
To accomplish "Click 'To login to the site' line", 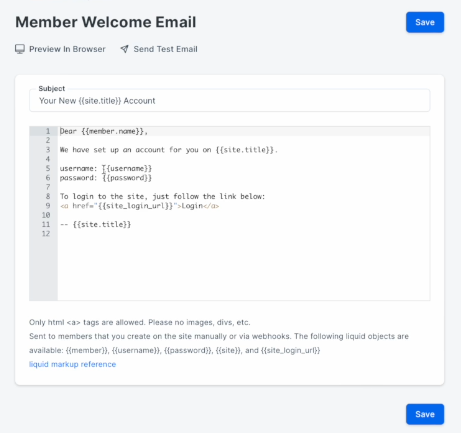I will click(162, 197).
